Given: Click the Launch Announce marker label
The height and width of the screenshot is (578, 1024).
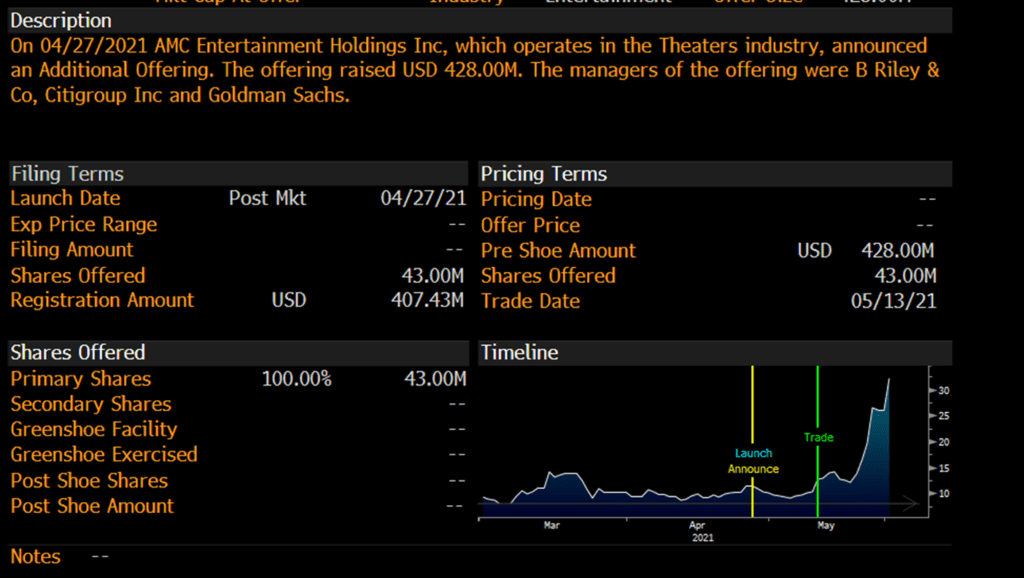Looking at the screenshot, I should click(753, 461).
